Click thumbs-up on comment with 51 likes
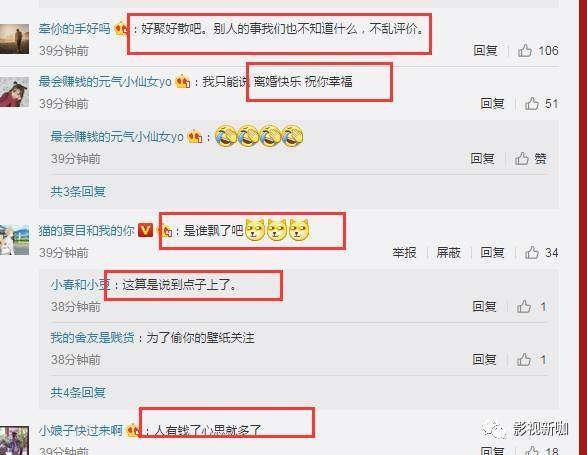Viewport: 587px width, 455px height. click(532, 103)
